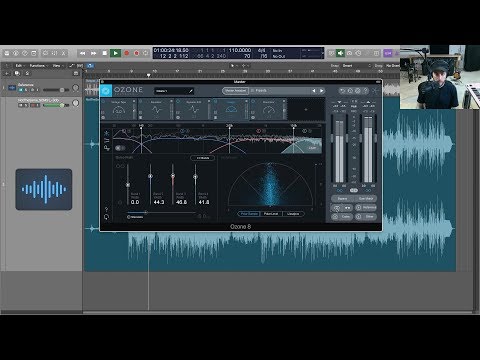480x360 pixels.
Task: Toggle the blue Catch Playhead button
Action: tap(90, 66)
